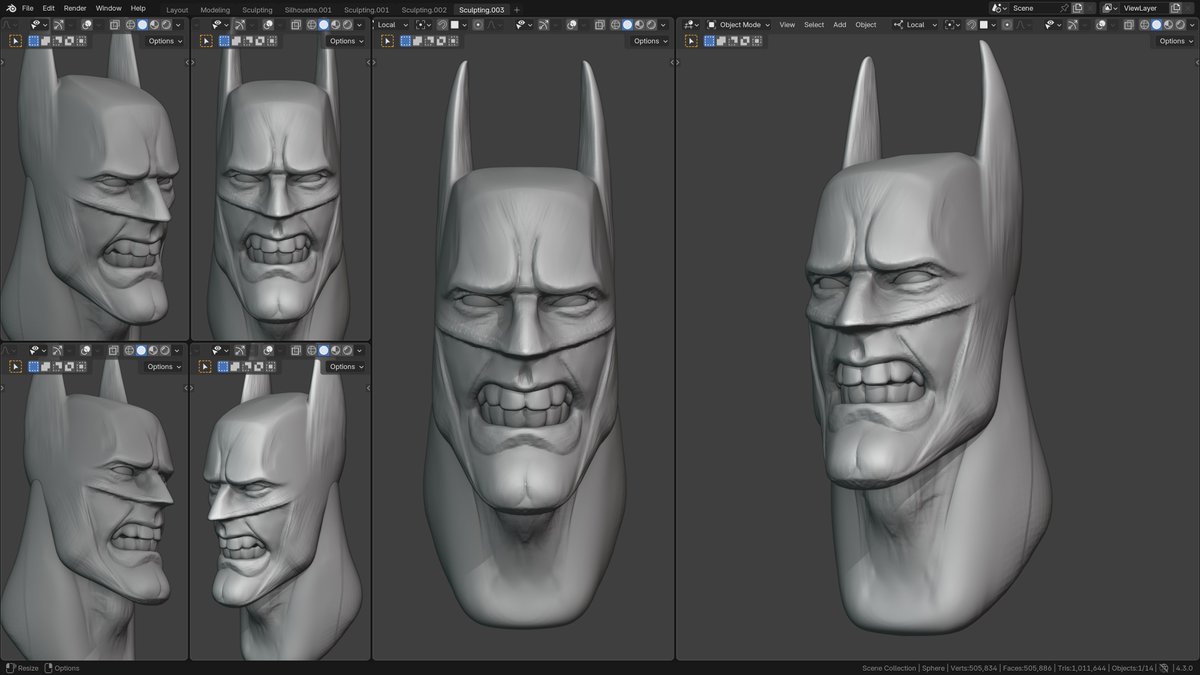Open the Add menu in right viewport

point(839,25)
